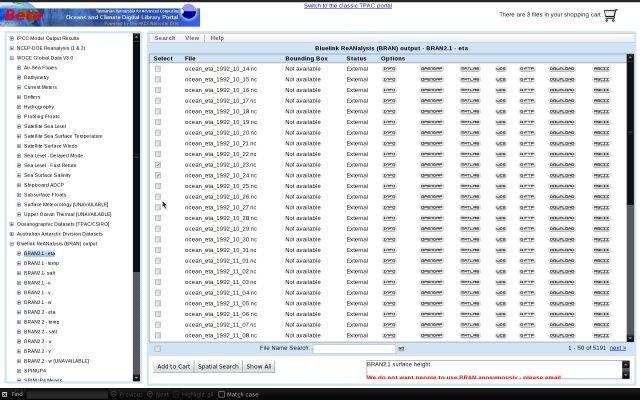Viewport: 640px width, 400px height.
Task: Click INFO for ocean_eta_1992_10_23.nc
Action: pyautogui.click(x=389, y=165)
